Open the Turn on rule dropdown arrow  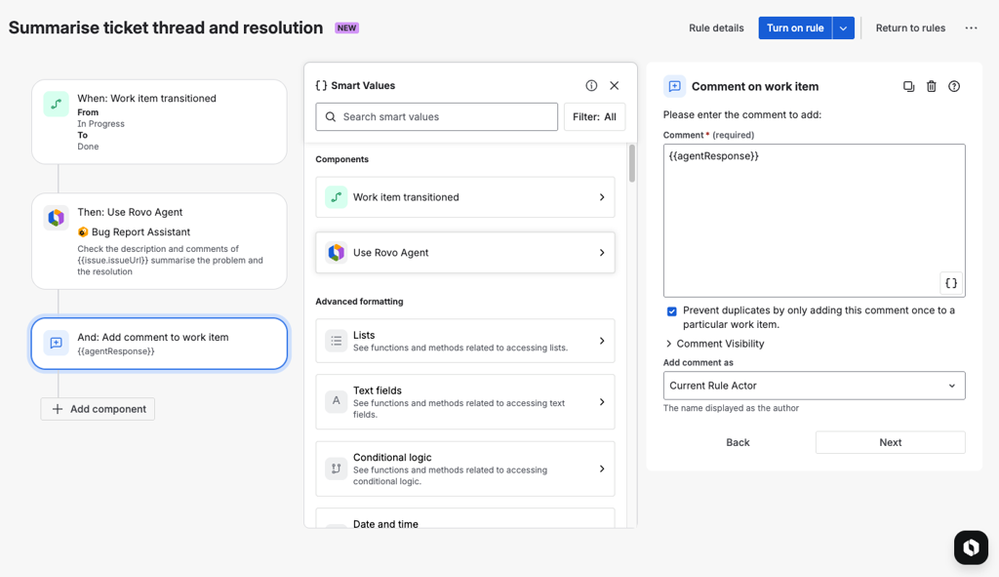tap(844, 28)
